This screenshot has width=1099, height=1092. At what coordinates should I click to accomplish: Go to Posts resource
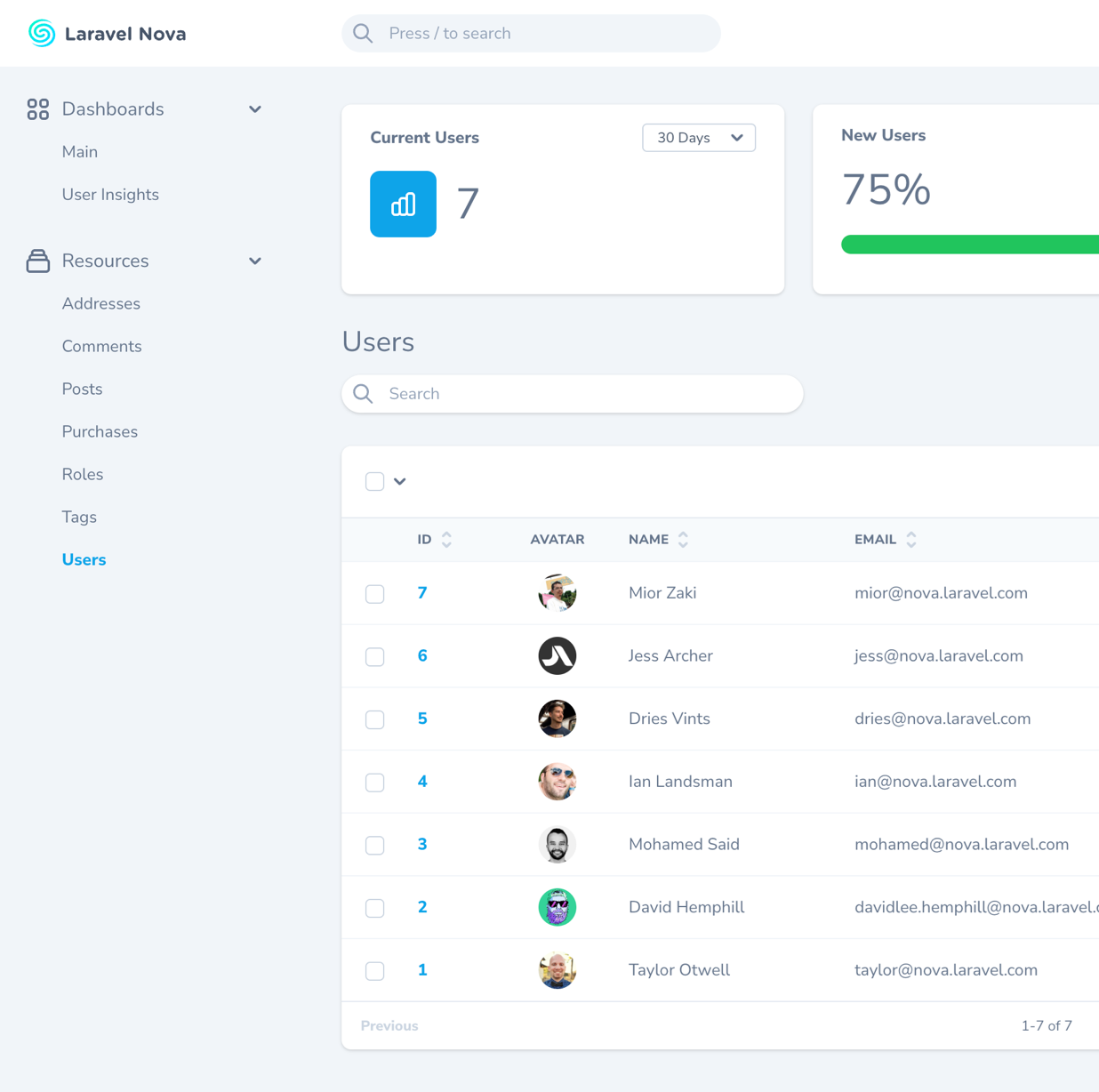coord(82,389)
